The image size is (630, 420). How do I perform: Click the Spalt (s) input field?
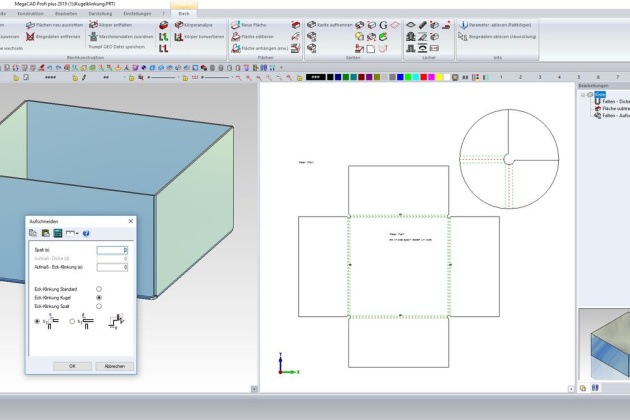[x=112, y=250]
